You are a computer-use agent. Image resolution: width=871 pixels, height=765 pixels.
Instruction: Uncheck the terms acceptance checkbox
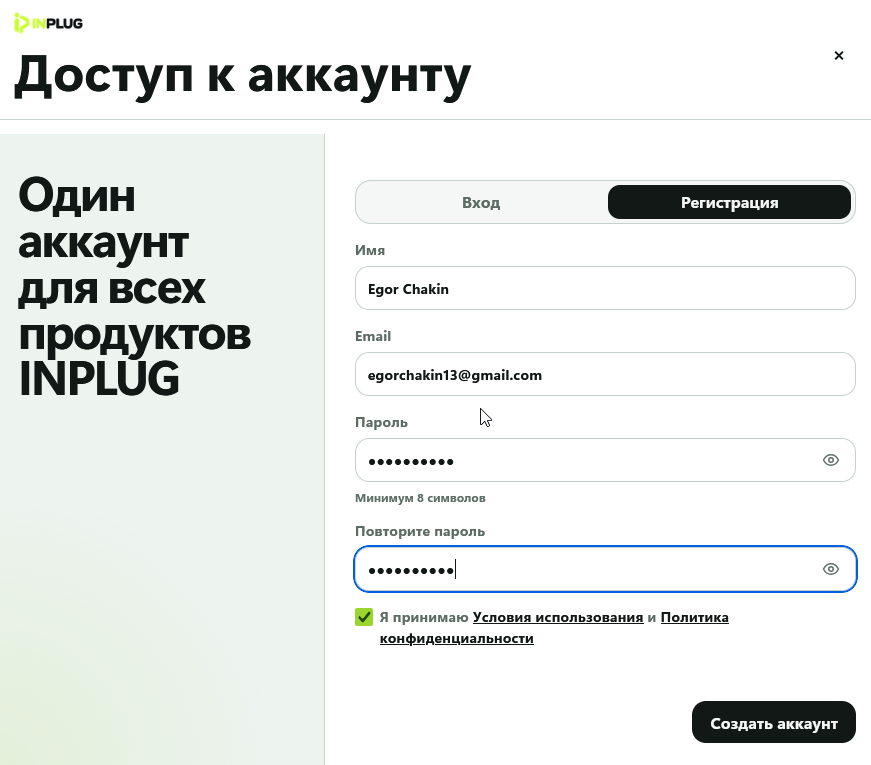pyautogui.click(x=364, y=617)
